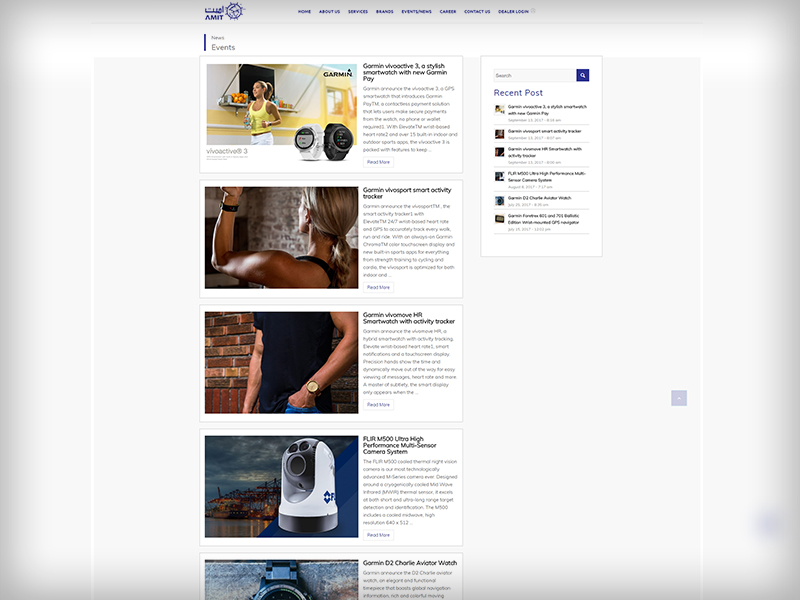Go to the Home menu item

[304, 12]
